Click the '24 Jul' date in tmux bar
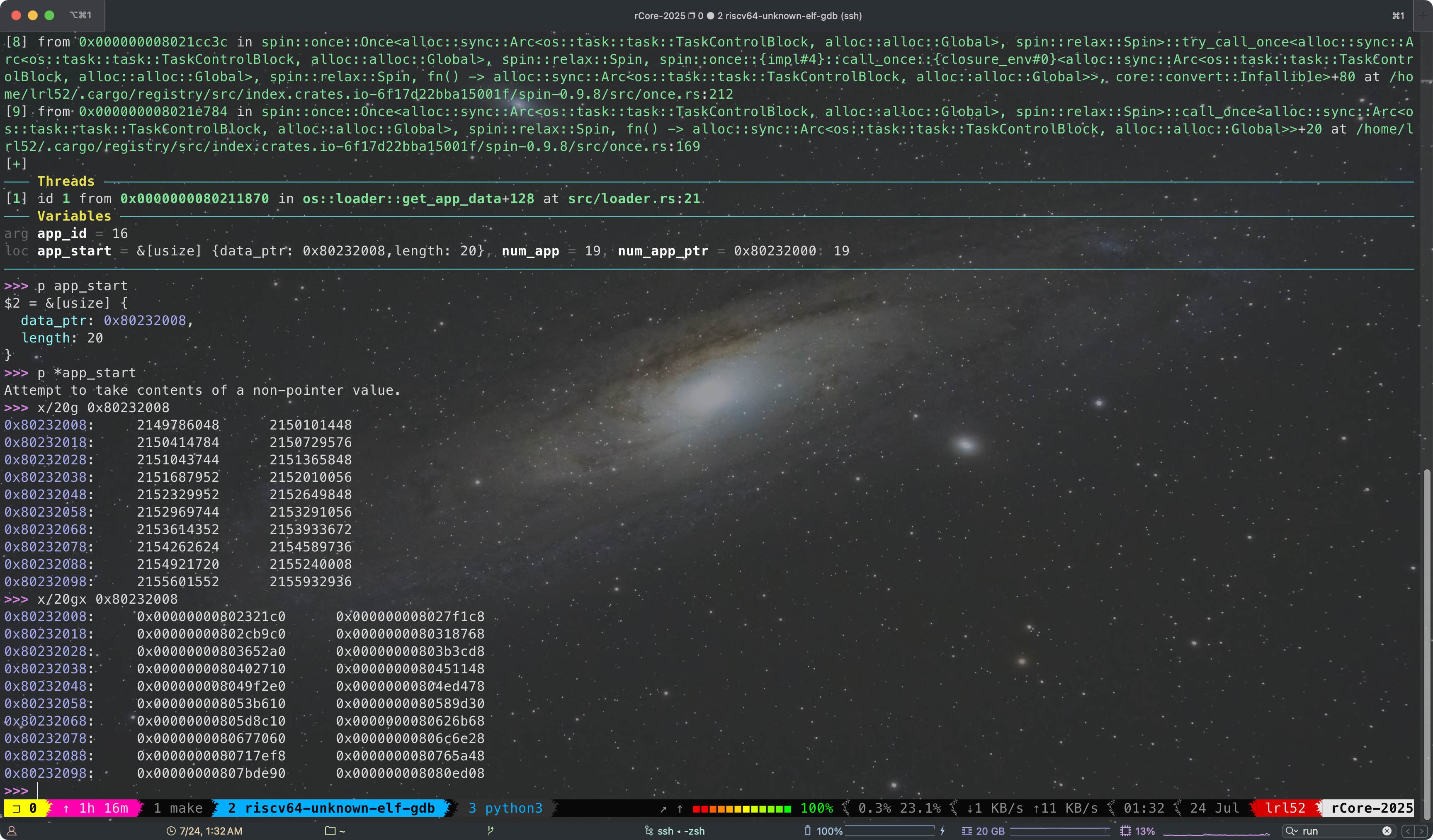The width and height of the screenshot is (1433, 840). 1214,808
